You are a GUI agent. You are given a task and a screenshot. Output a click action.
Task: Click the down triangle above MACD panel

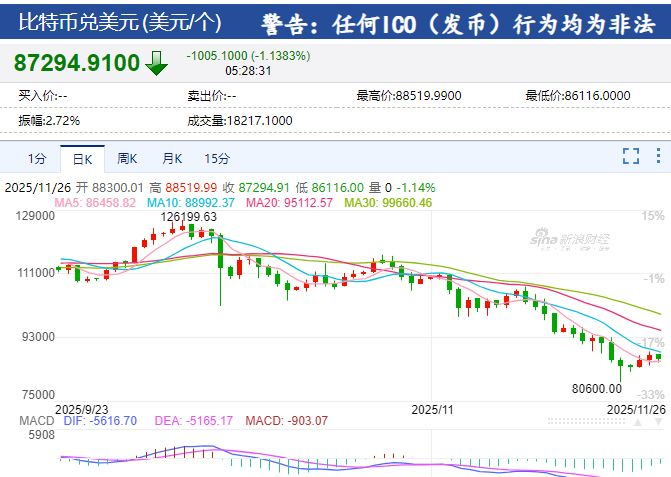pos(659,422)
